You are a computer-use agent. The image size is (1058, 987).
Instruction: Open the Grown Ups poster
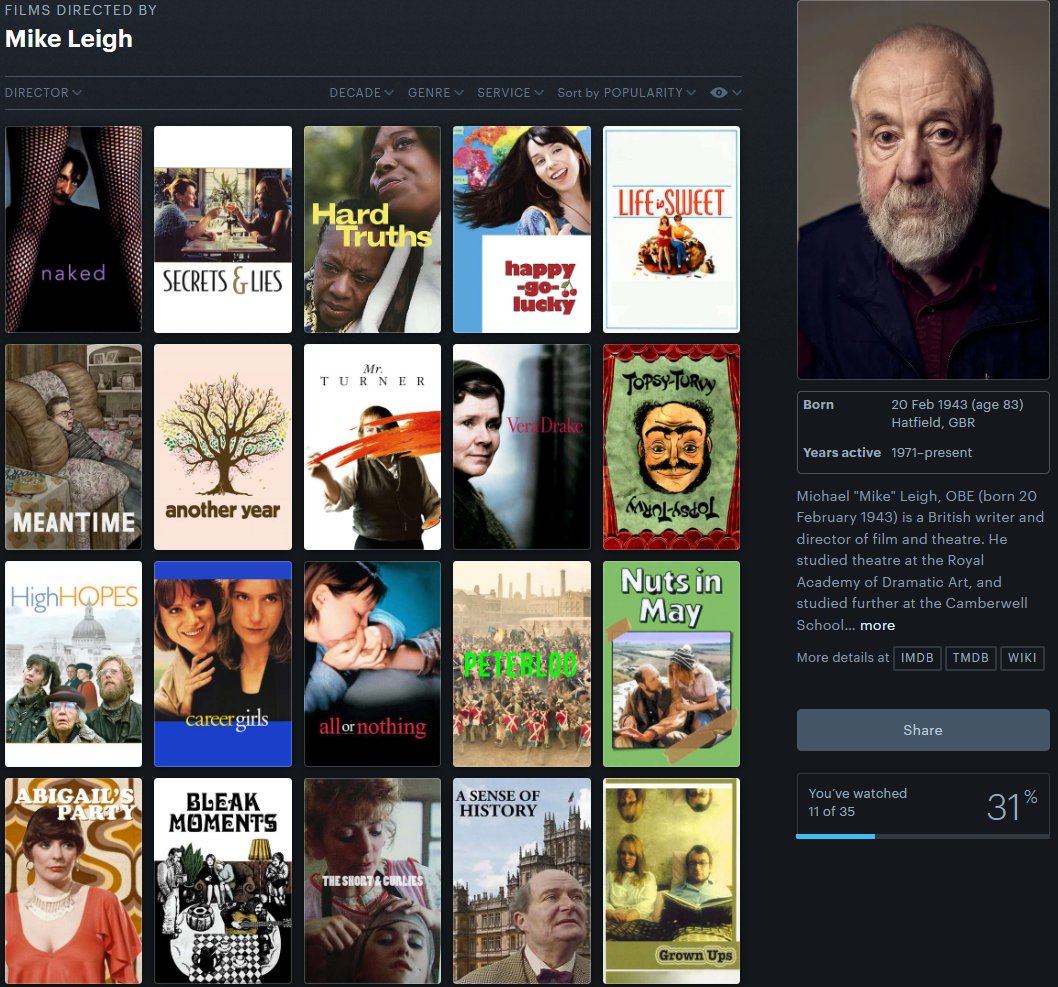671,880
